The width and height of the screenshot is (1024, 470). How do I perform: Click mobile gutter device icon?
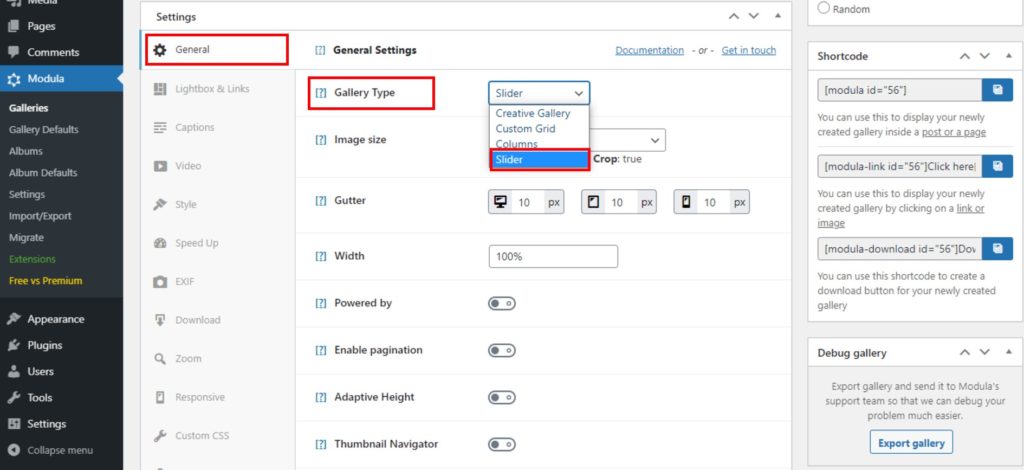(x=686, y=202)
